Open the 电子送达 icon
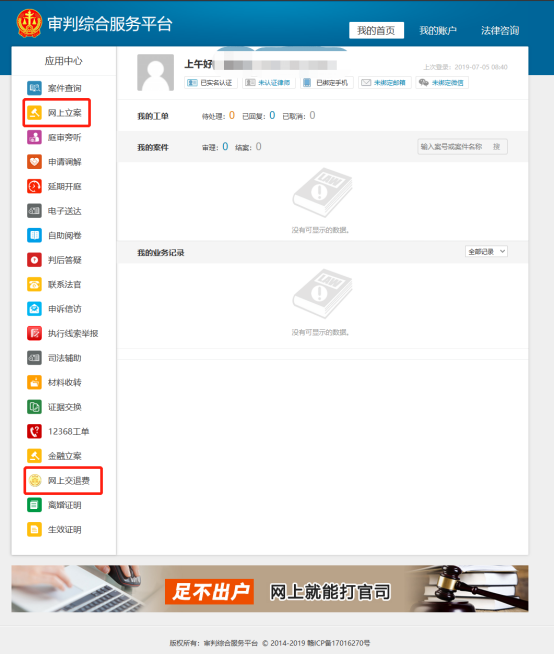 tap(34, 211)
